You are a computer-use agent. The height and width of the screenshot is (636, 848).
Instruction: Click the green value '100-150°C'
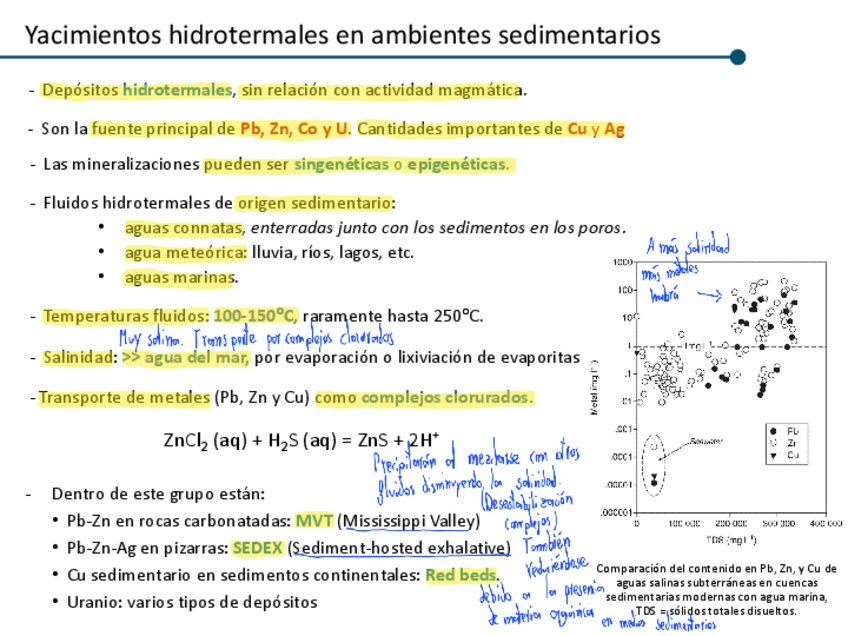point(255,315)
